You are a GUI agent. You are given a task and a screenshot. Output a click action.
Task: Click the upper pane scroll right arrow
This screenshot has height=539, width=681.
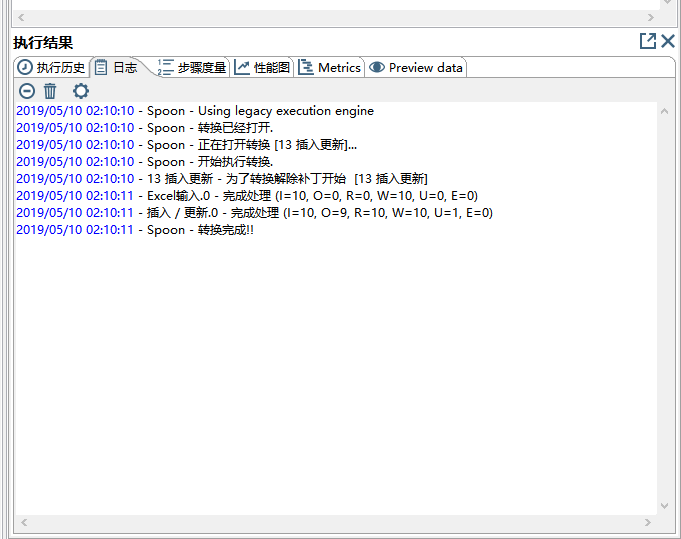pos(650,17)
